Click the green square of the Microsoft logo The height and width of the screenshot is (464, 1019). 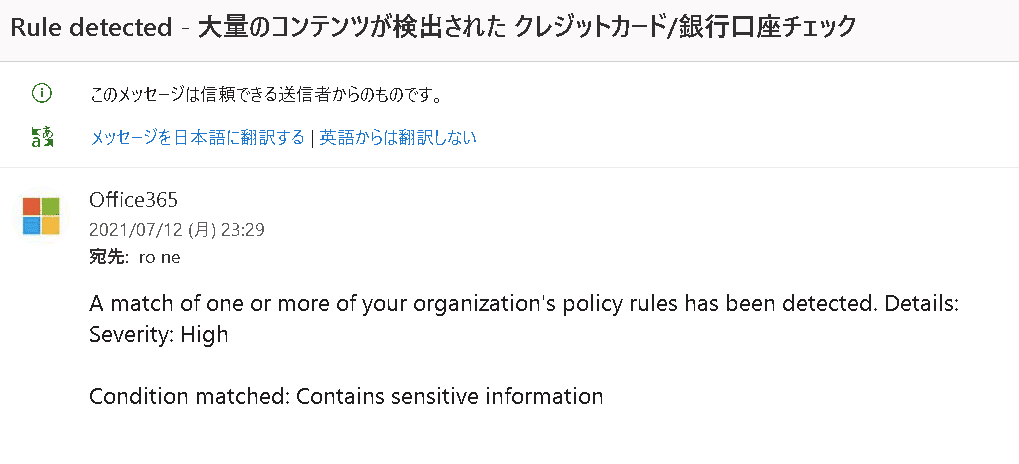51,207
